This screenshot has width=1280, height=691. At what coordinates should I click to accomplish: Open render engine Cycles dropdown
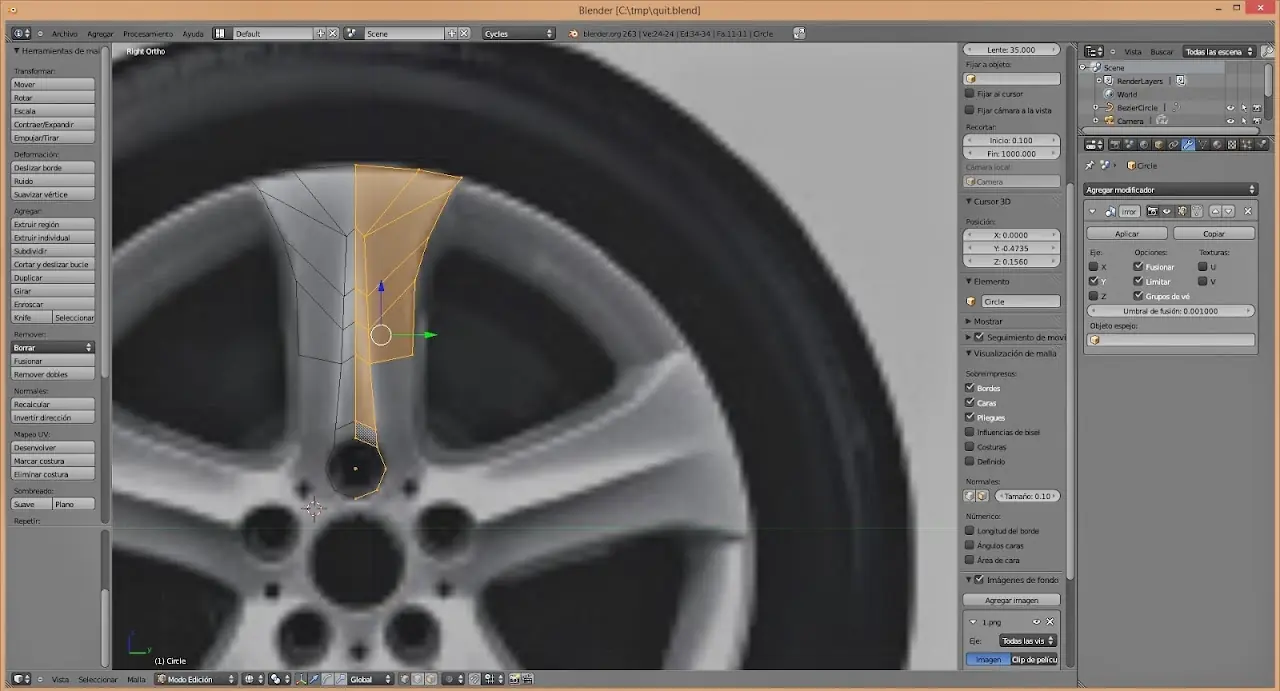(518, 33)
